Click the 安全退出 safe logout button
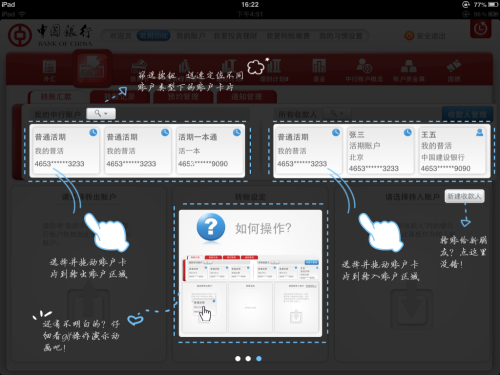 (x=425, y=36)
